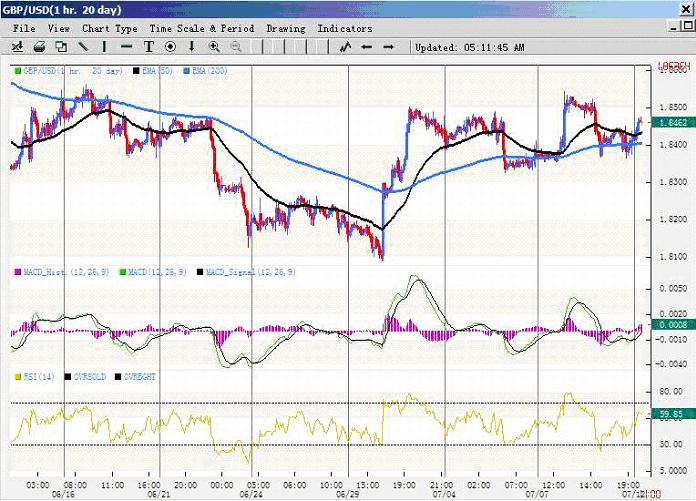Image resolution: width=696 pixels, height=501 pixels.
Task: Click the RSI(14) legend label
Action: coord(36,376)
